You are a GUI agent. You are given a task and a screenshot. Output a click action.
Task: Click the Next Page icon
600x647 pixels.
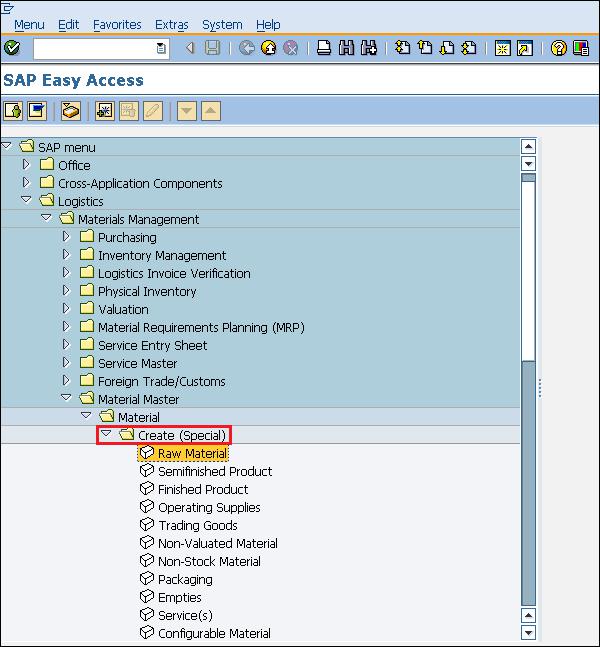[446, 48]
